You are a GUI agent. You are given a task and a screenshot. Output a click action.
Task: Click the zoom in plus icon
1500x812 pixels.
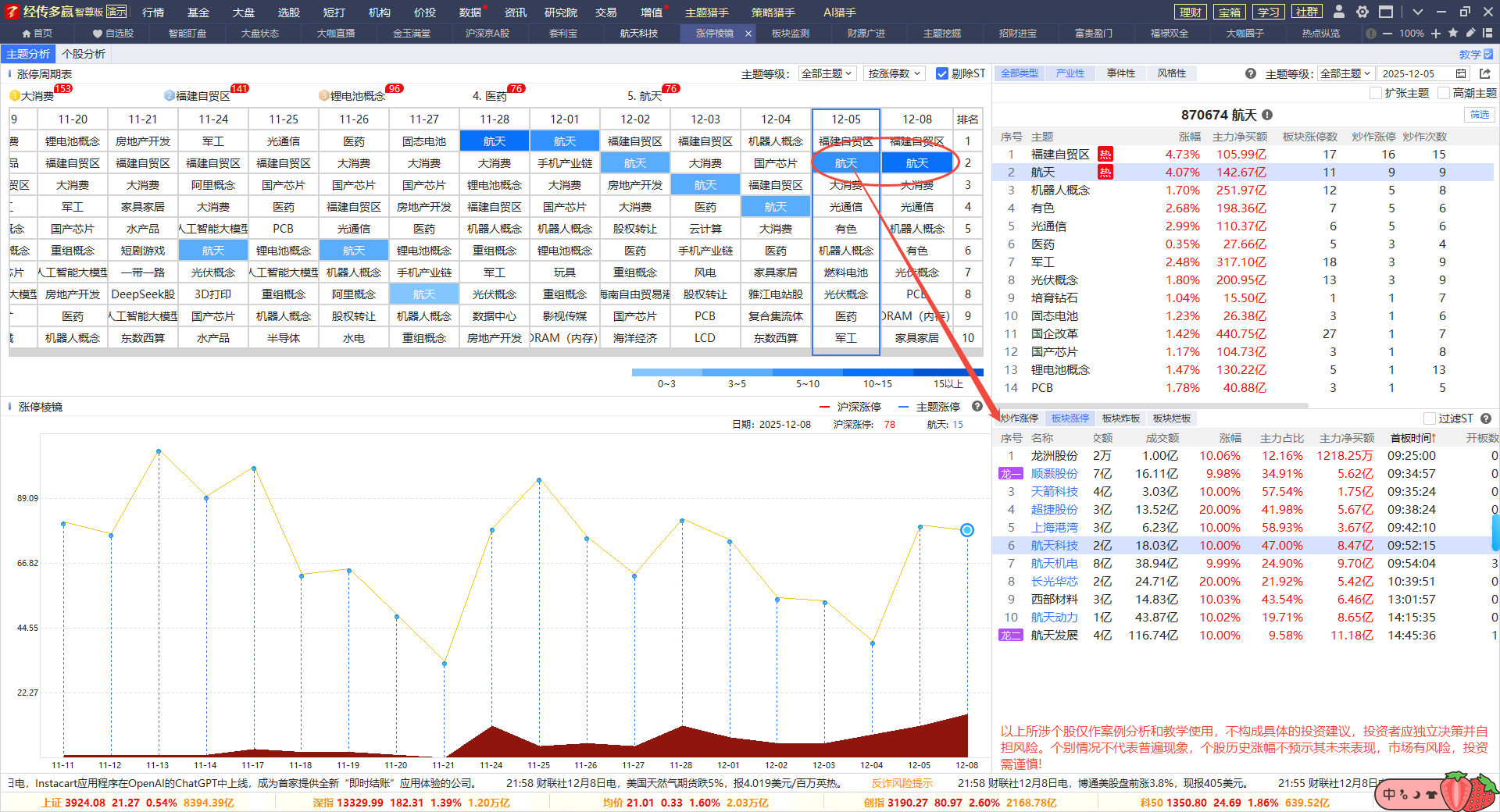[1436, 34]
